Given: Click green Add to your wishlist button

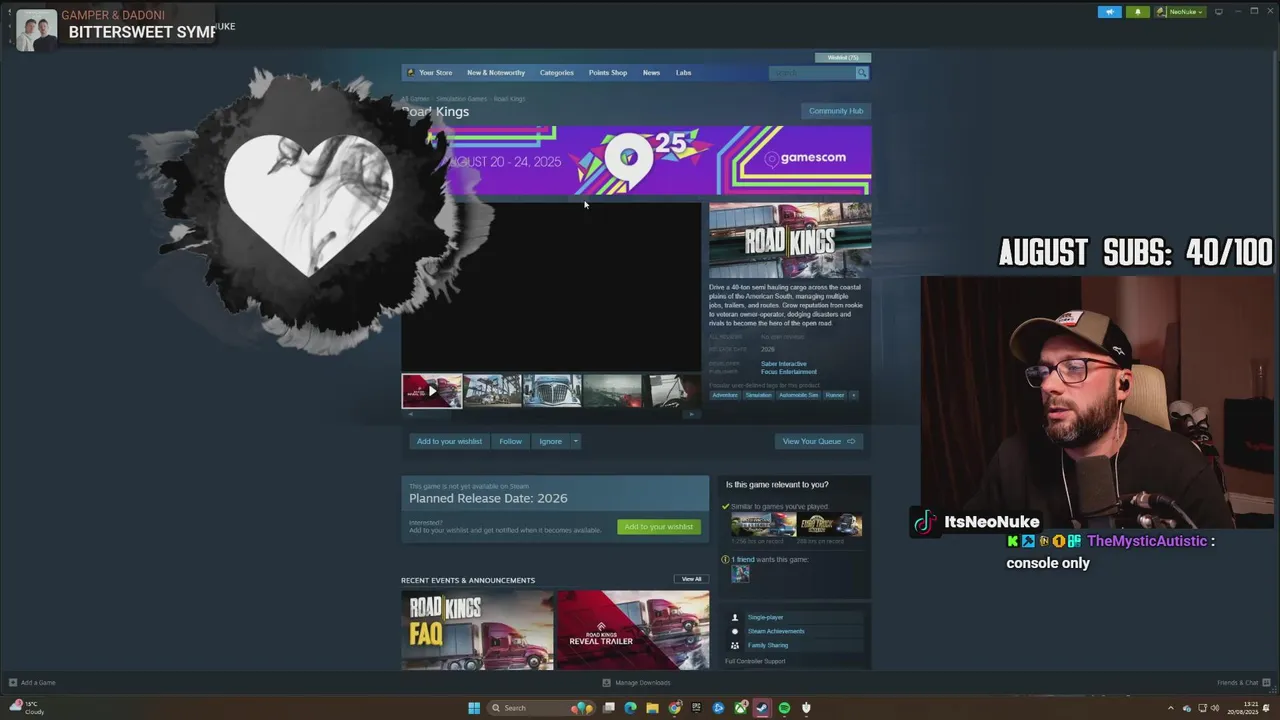Looking at the screenshot, I should pyautogui.click(x=659, y=527).
